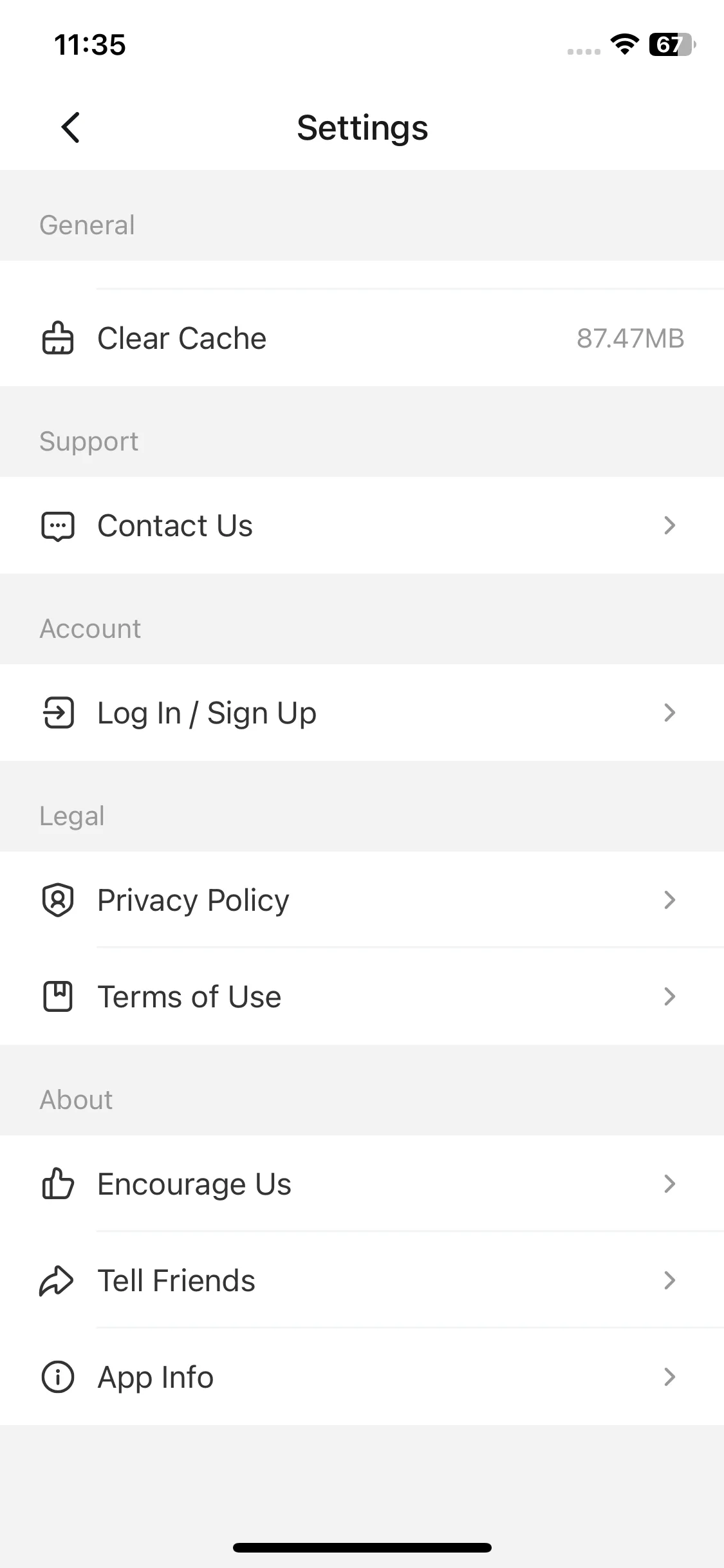Image resolution: width=724 pixels, height=1568 pixels.
Task: Select the Clear Cache menu row
Action: [x=362, y=338]
